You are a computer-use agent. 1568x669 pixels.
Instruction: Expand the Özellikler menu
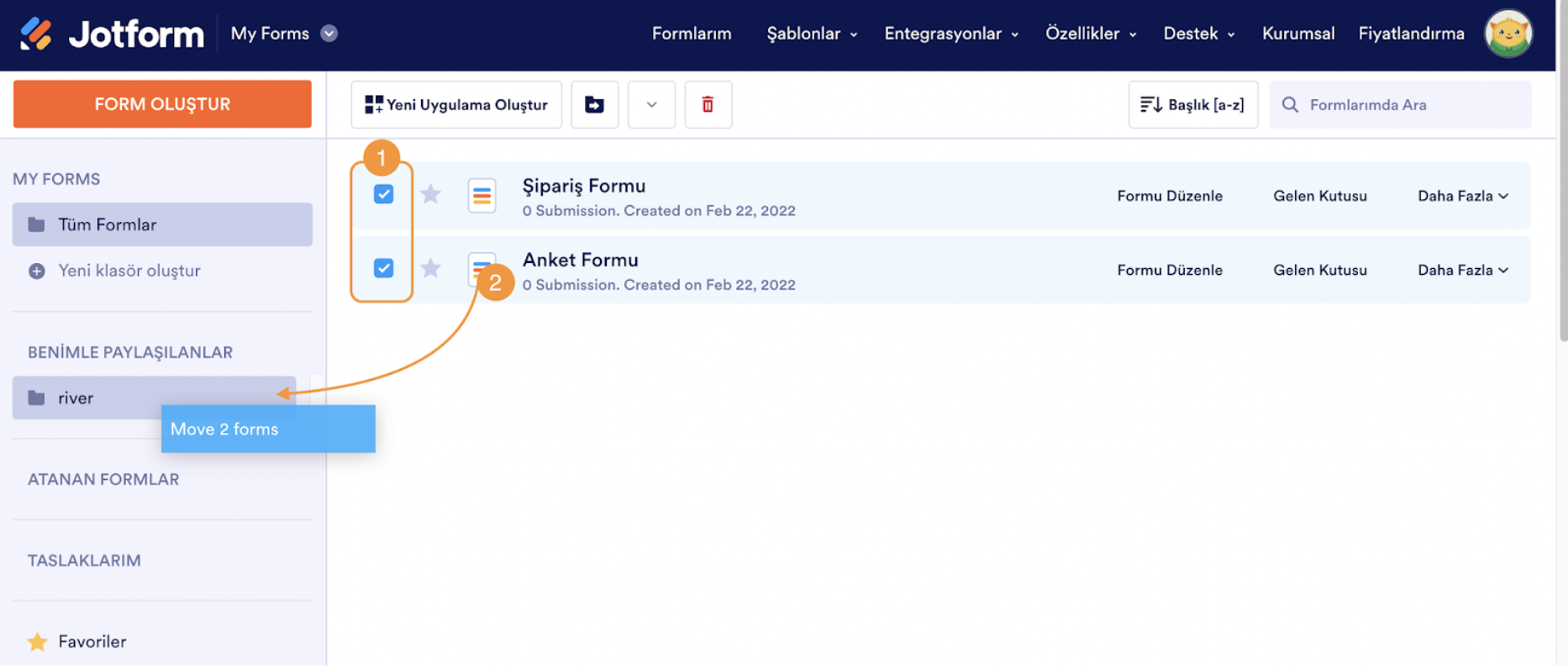[x=1091, y=34]
